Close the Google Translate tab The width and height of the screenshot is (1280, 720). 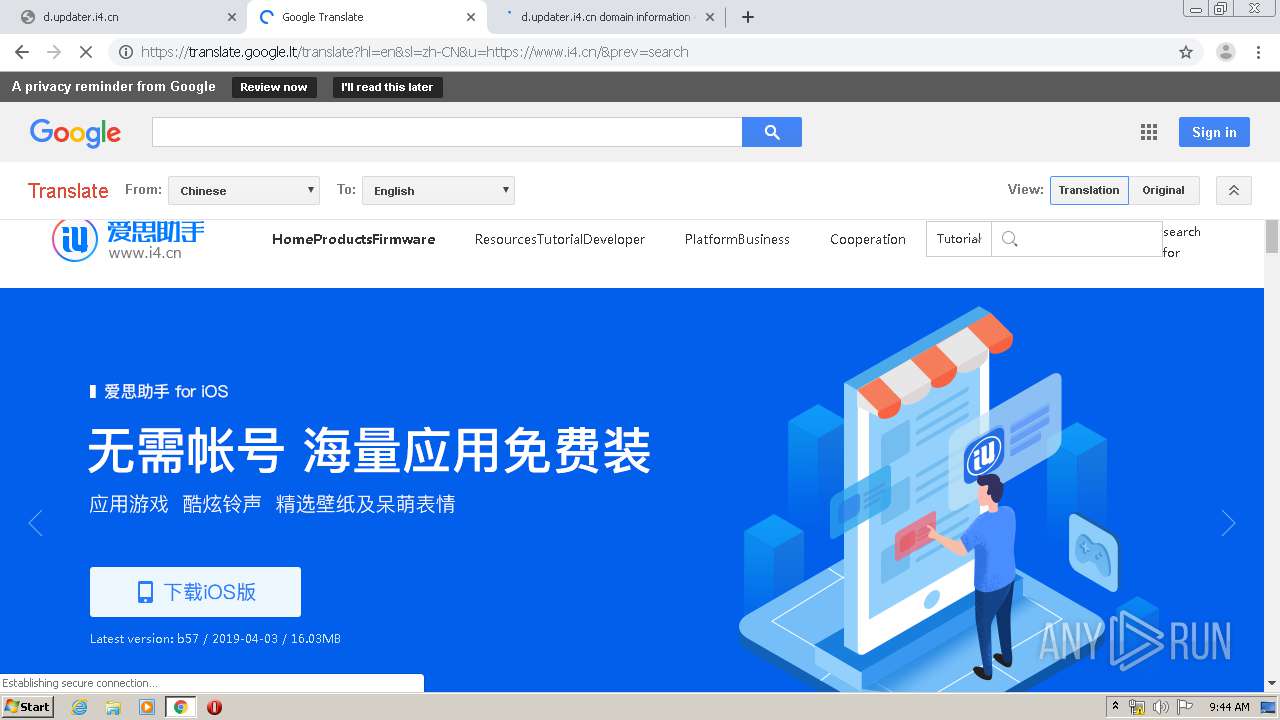click(471, 17)
